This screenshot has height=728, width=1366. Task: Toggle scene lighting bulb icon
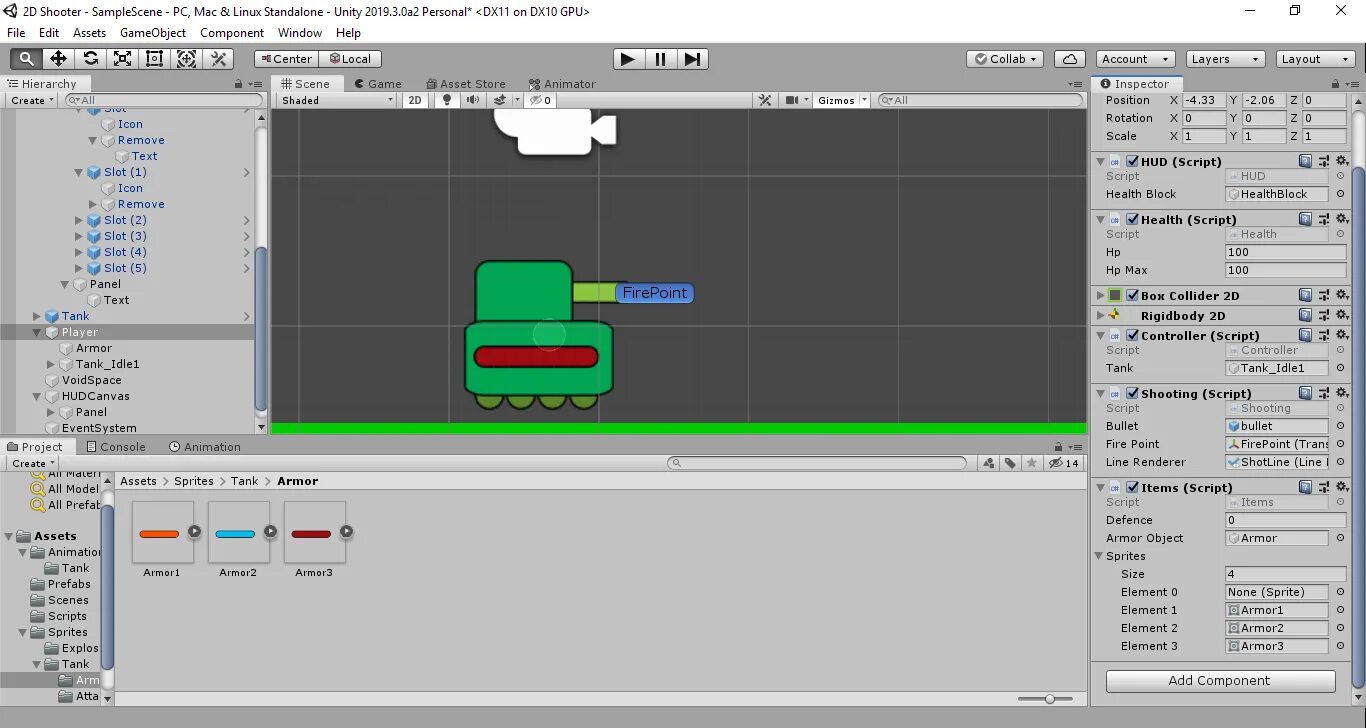(446, 100)
